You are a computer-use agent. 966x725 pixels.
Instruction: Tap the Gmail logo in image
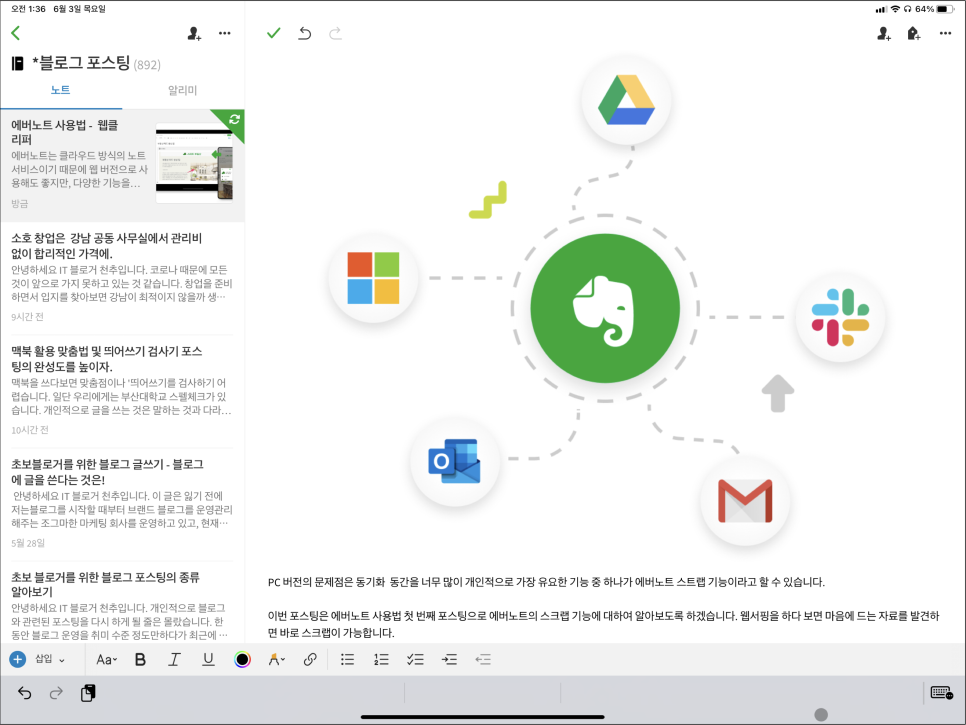click(x=745, y=501)
